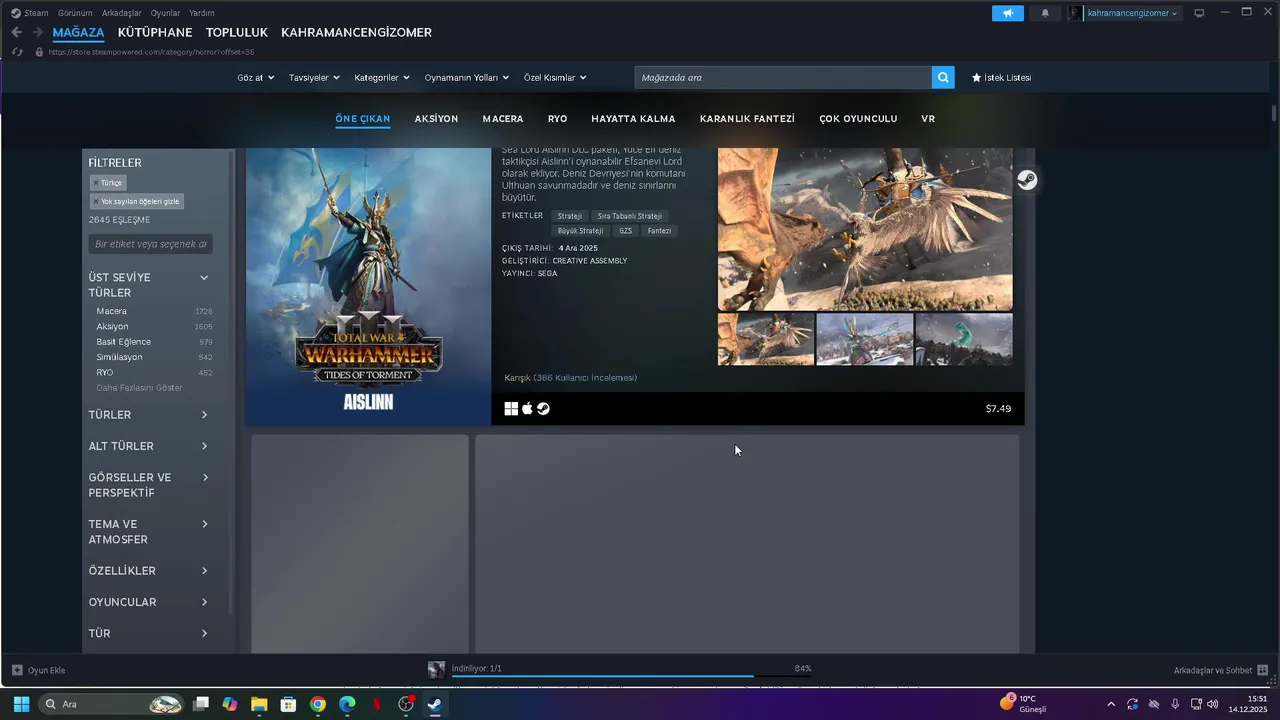Open the Windows Start menu
The height and width of the screenshot is (720, 1280).
pyautogui.click(x=21, y=704)
